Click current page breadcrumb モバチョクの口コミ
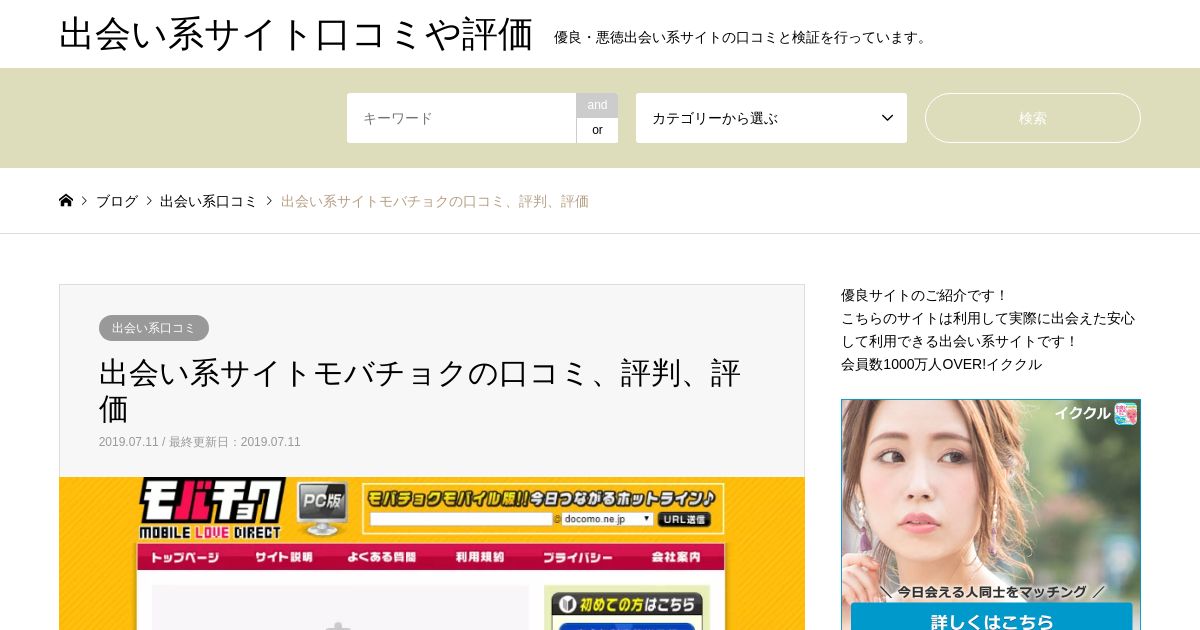 click(x=435, y=201)
